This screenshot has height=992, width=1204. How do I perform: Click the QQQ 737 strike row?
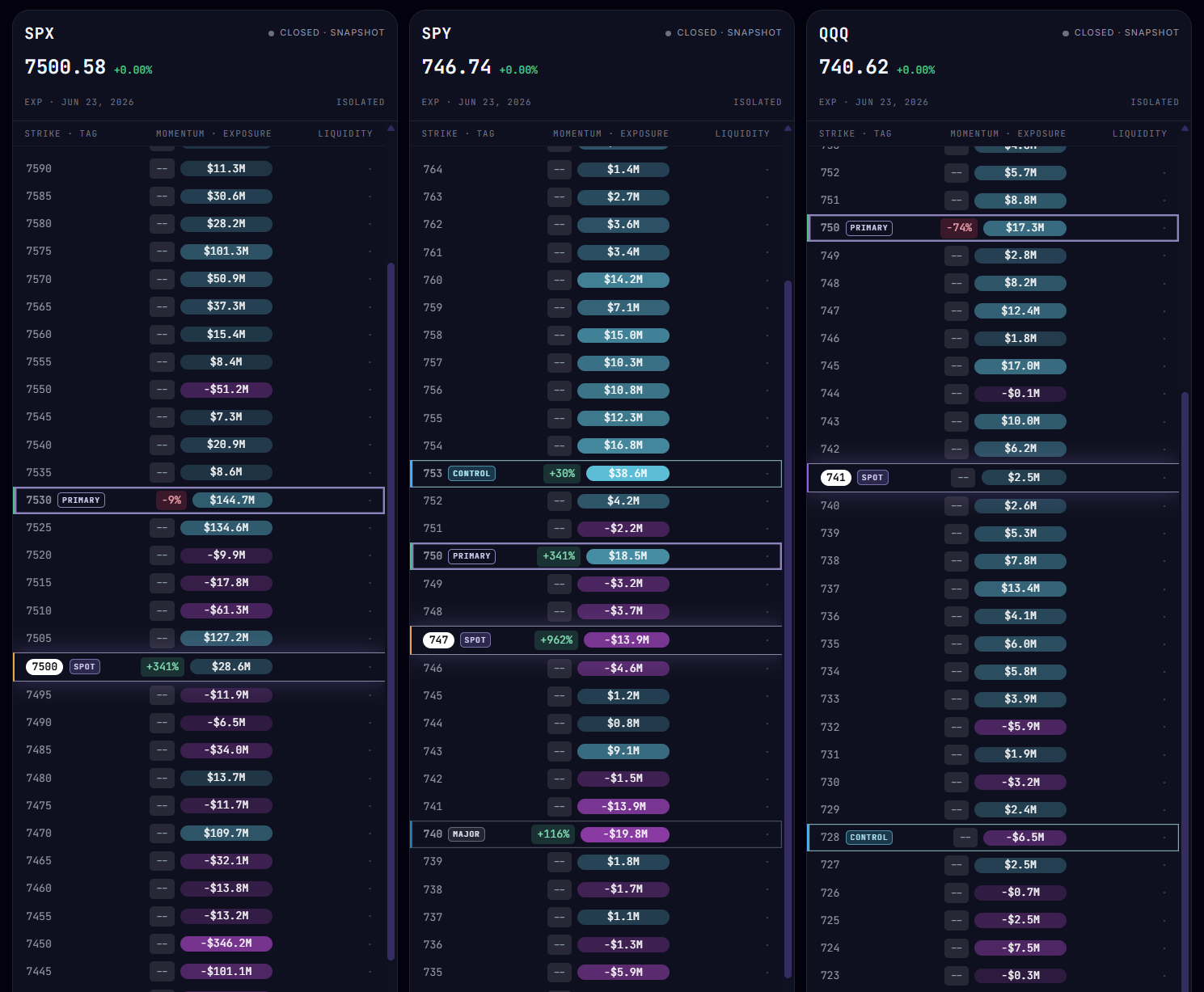tap(993, 589)
